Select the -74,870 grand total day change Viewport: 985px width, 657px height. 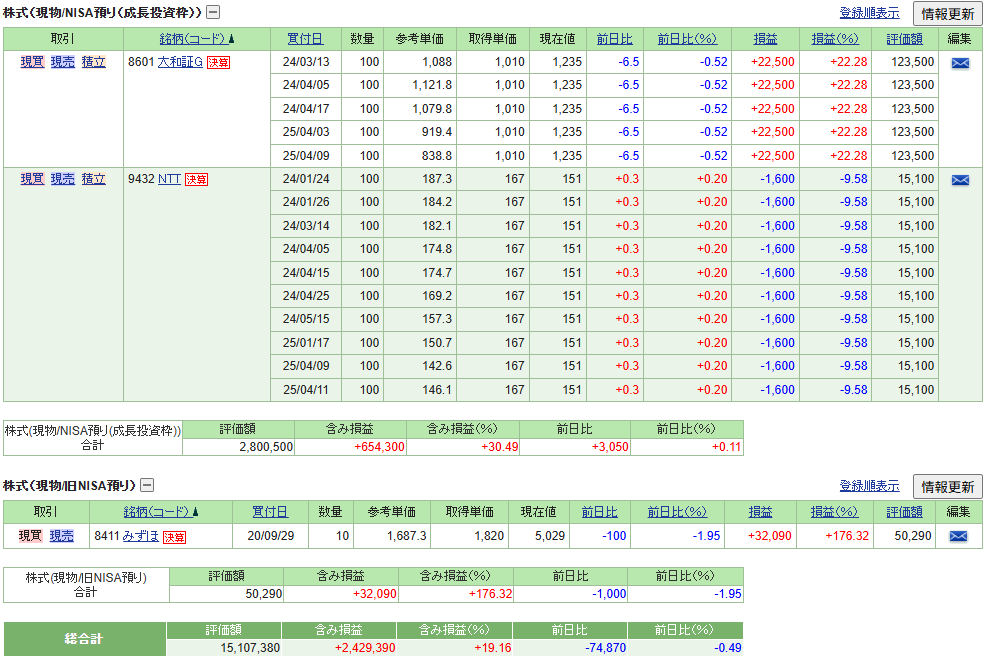tap(570, 648)
